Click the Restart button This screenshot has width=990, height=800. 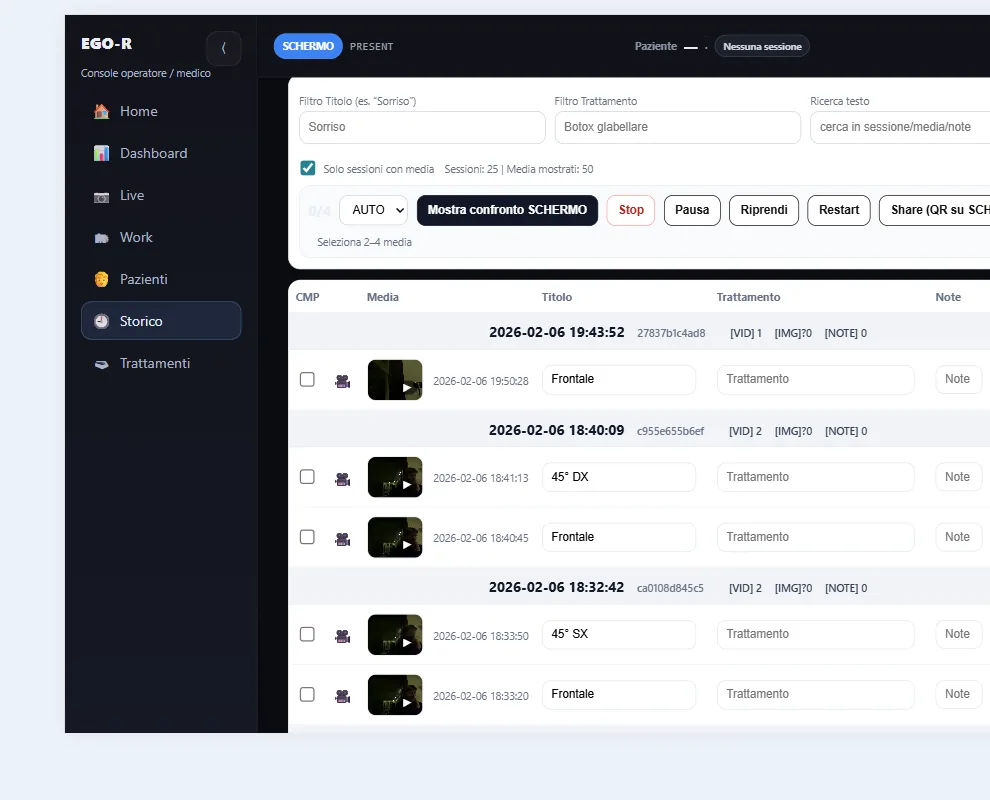click(x=838, y=210)
